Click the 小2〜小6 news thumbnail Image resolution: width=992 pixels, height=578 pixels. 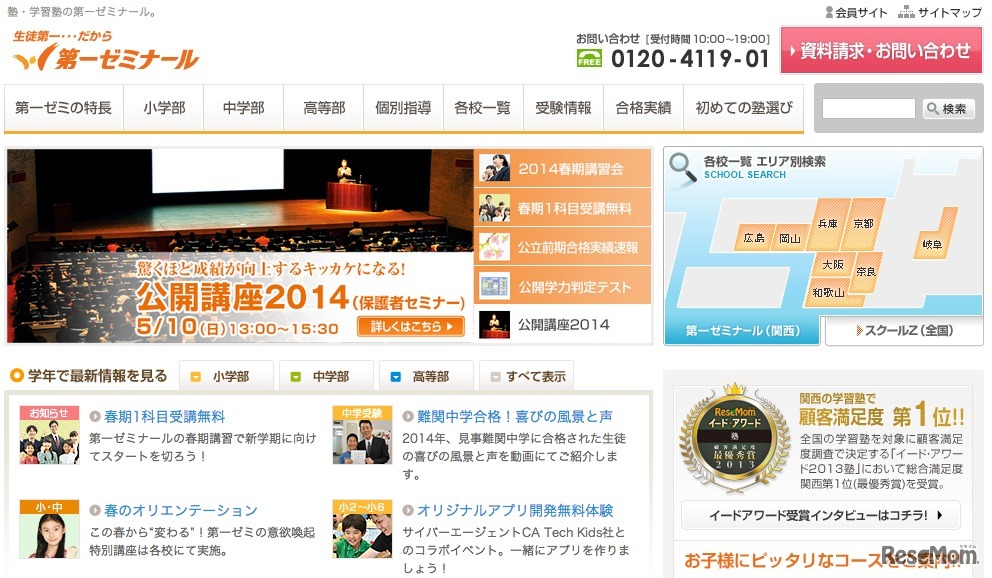pyautogui.click(x=363, y=529)
